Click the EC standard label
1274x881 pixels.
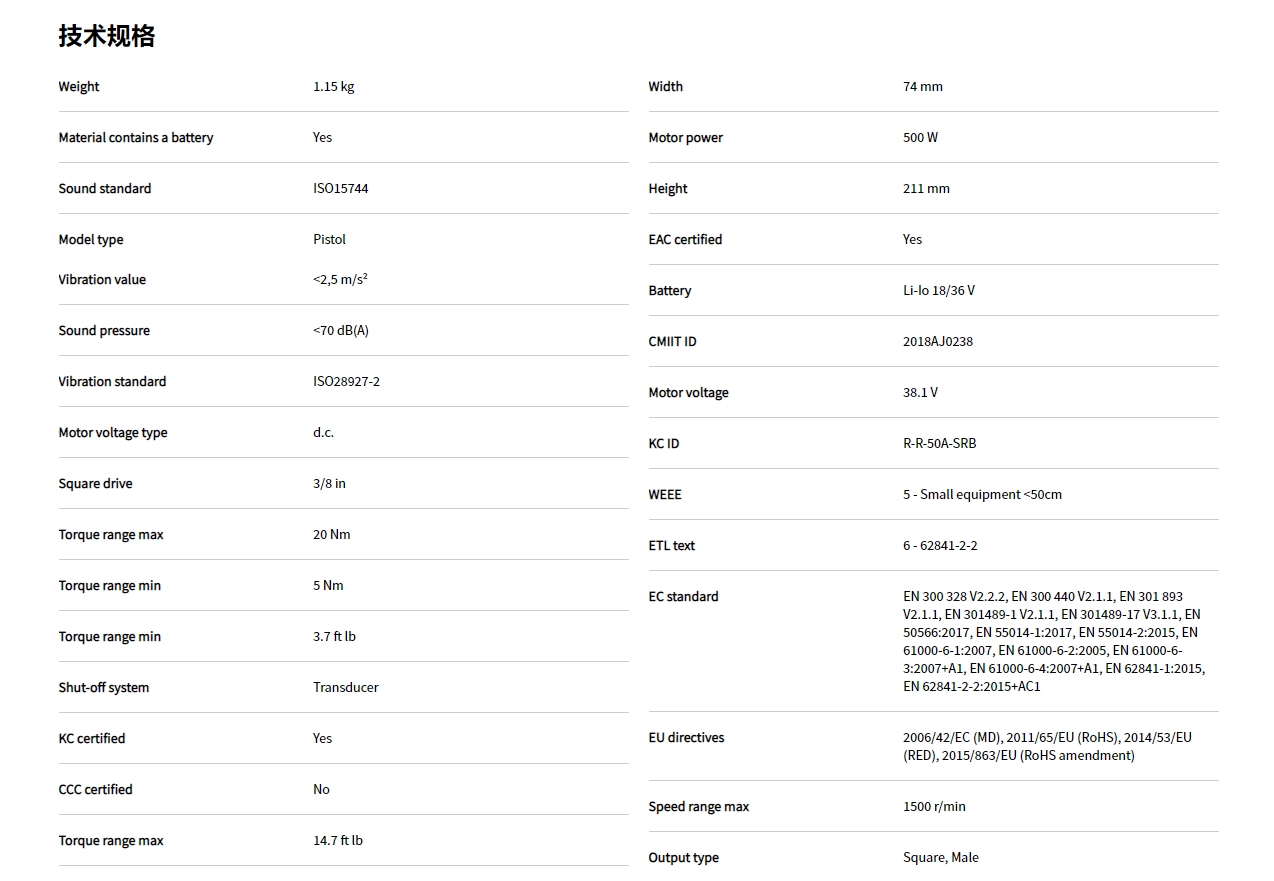[683, 597]
